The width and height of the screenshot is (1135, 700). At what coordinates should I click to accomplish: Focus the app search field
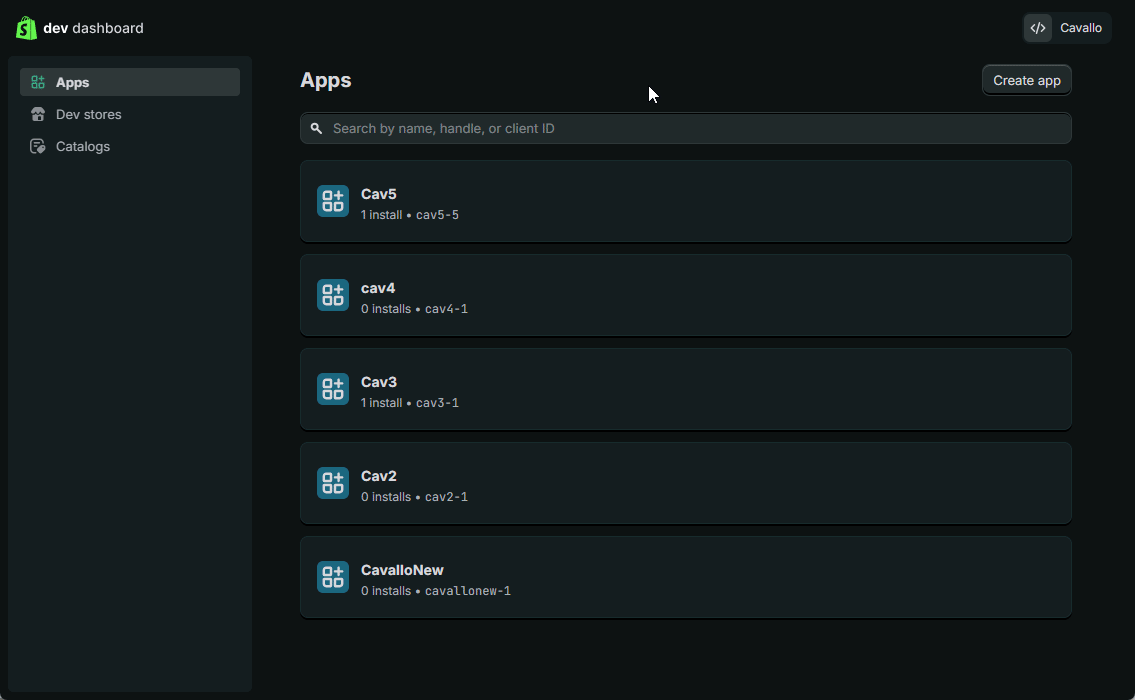tap(690, 129)
